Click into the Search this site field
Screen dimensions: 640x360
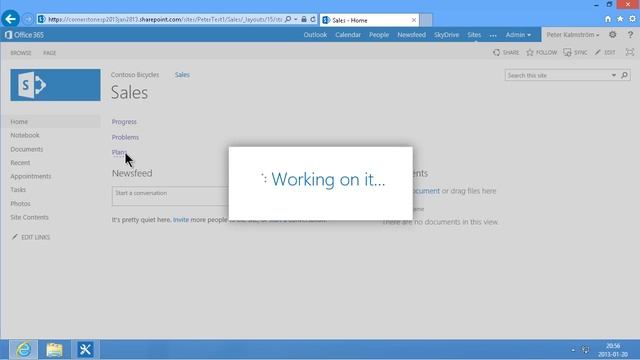pyautogui.click(x=557, y=76)
